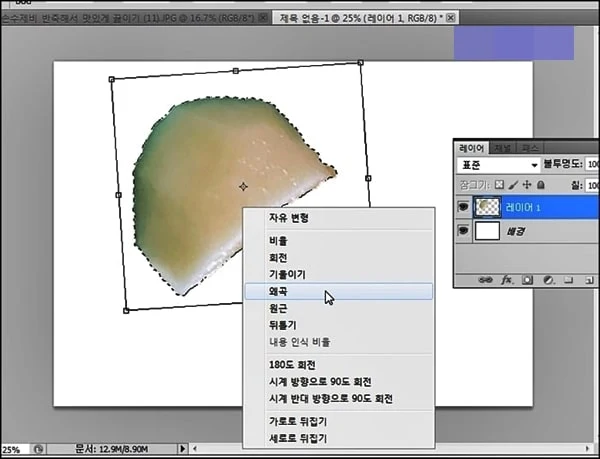Click the create new layer icon
600x459 pixels.
pyautogui.click(x=589, y=281)
